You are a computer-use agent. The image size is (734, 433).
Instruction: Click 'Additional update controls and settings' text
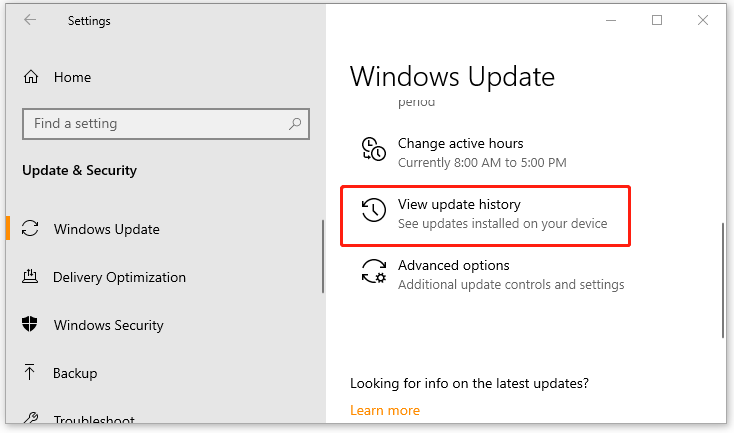[x=511, y=285]
